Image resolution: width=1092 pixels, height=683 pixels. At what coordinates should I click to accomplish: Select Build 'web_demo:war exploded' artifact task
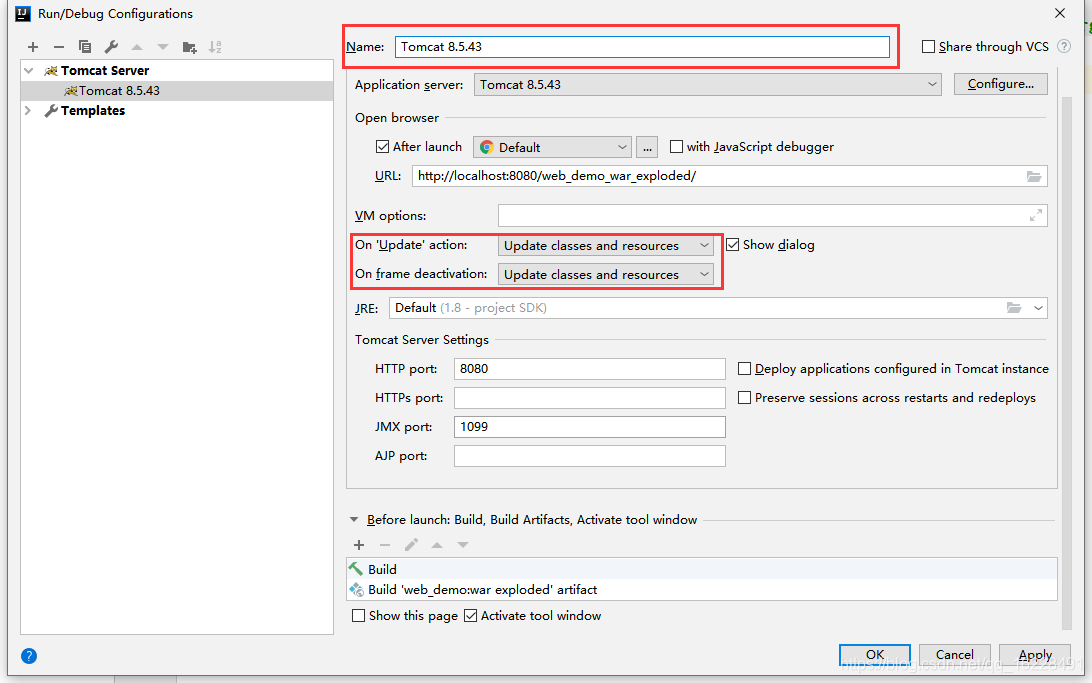[701, 590]
